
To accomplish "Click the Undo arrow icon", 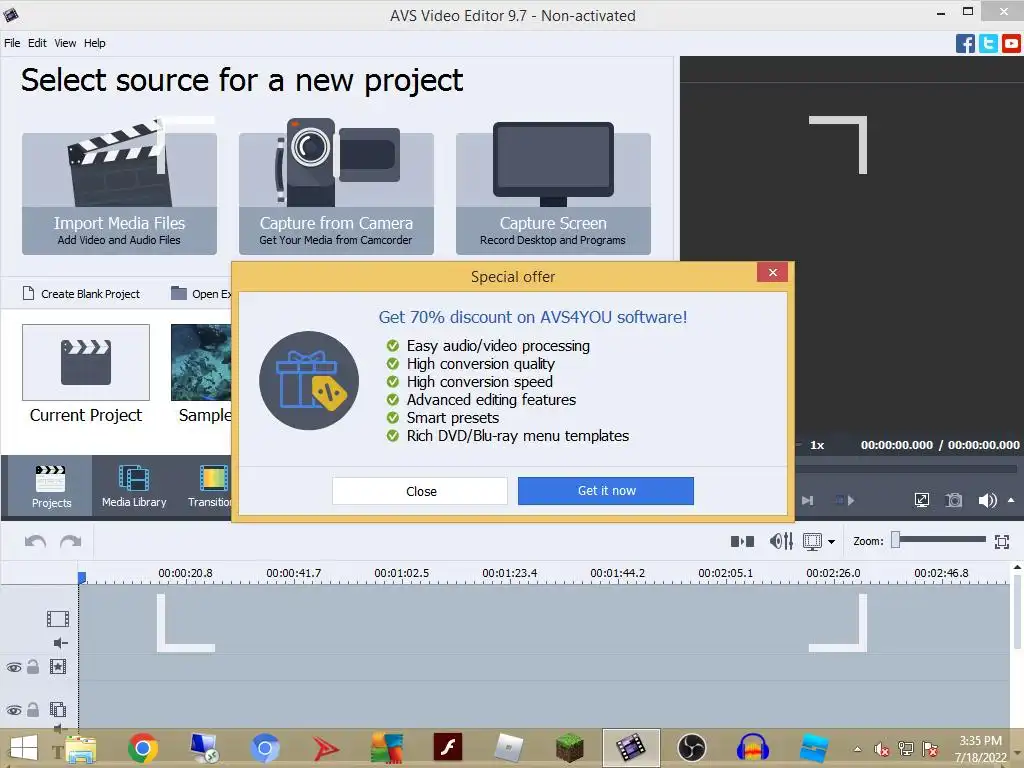I will click(x=35, y=541).
